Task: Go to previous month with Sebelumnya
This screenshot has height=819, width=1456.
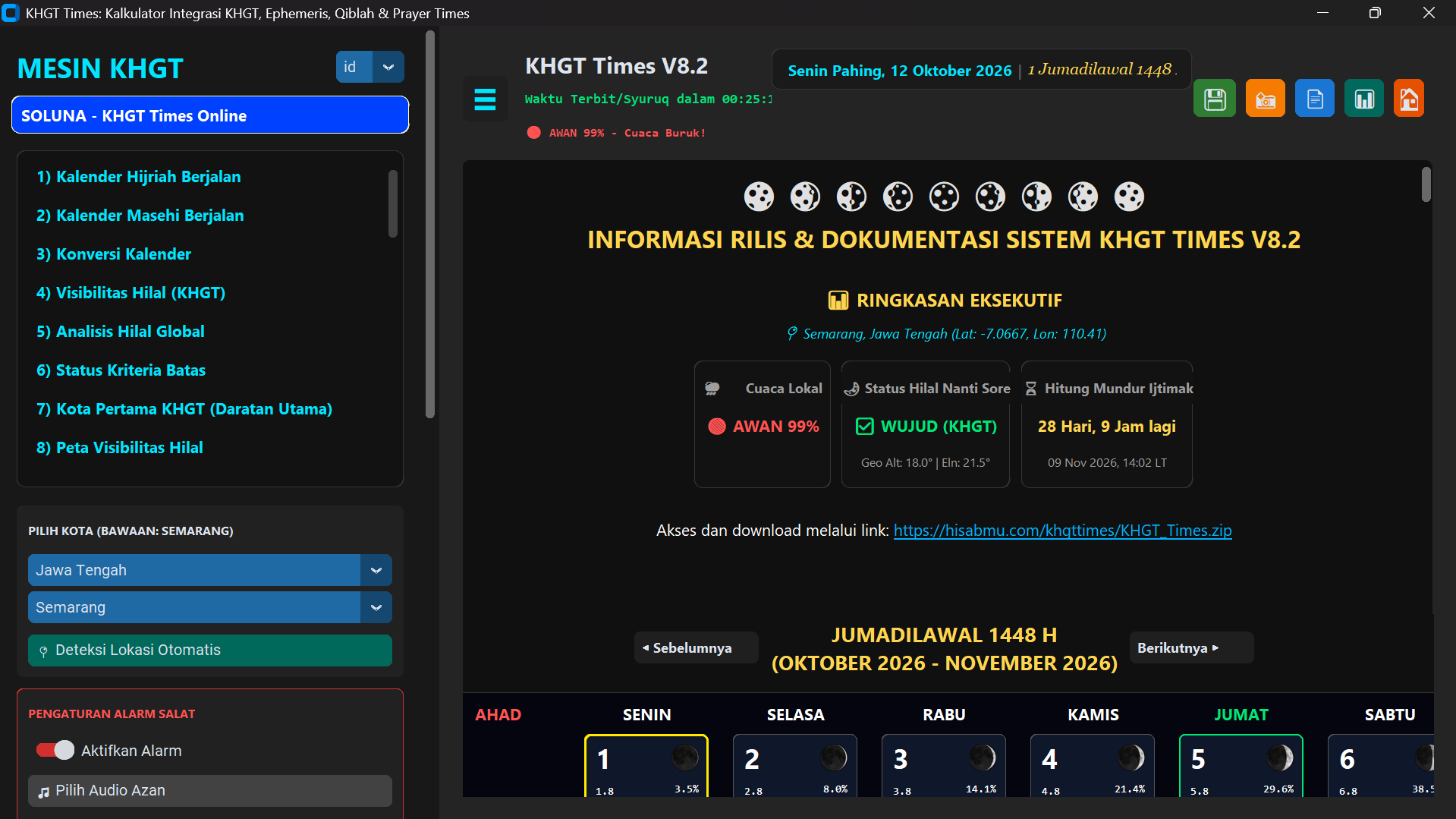Action: point(696,647)
